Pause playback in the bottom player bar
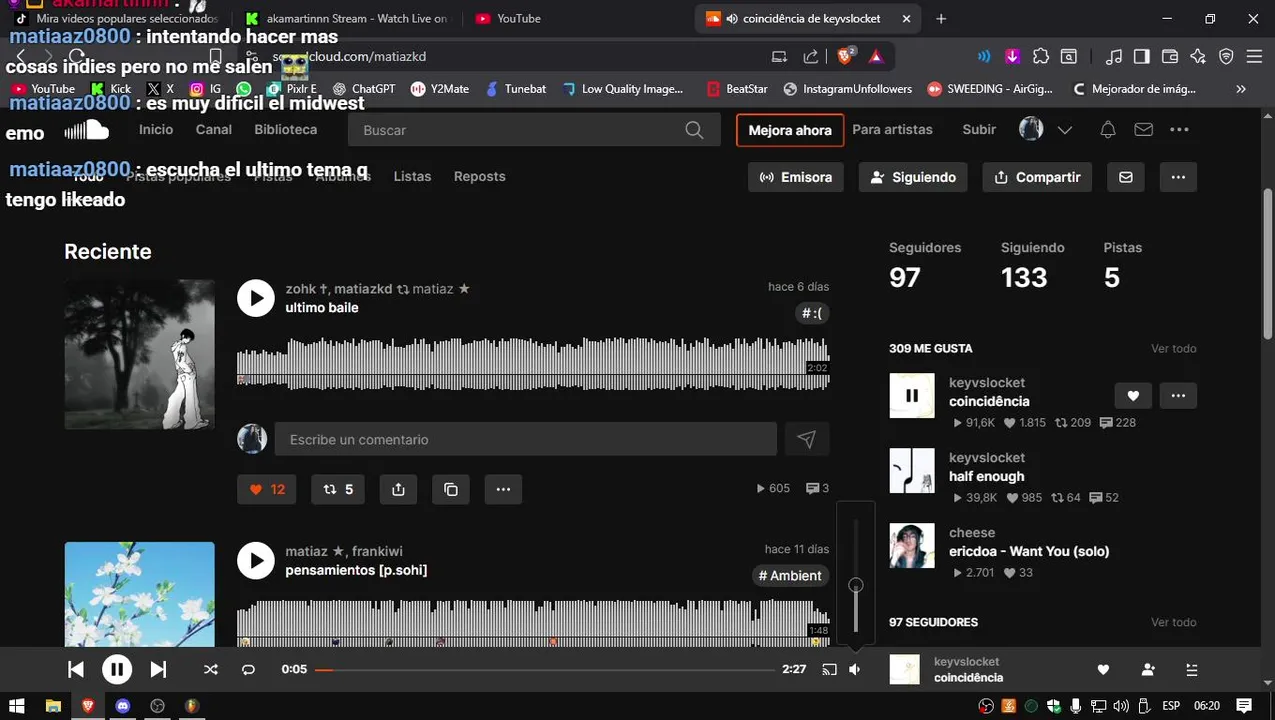This screenshot has width=1275, height=720. coord(117,670)
